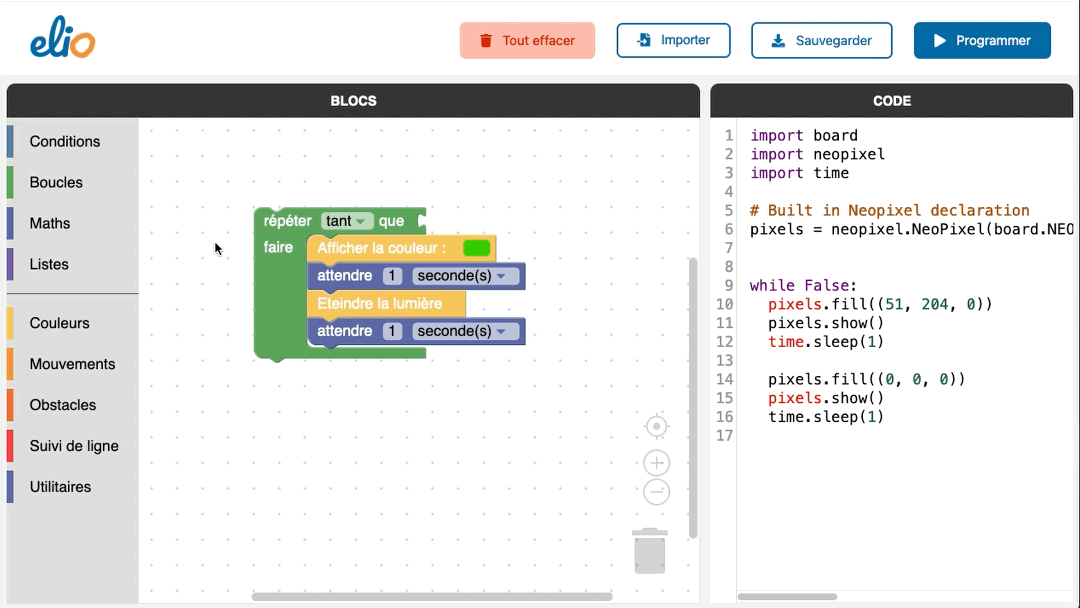This screenshot has width=1080, height=608.
Task: Click green color swatch in Afficher block
Action: [x=477, y=248]
